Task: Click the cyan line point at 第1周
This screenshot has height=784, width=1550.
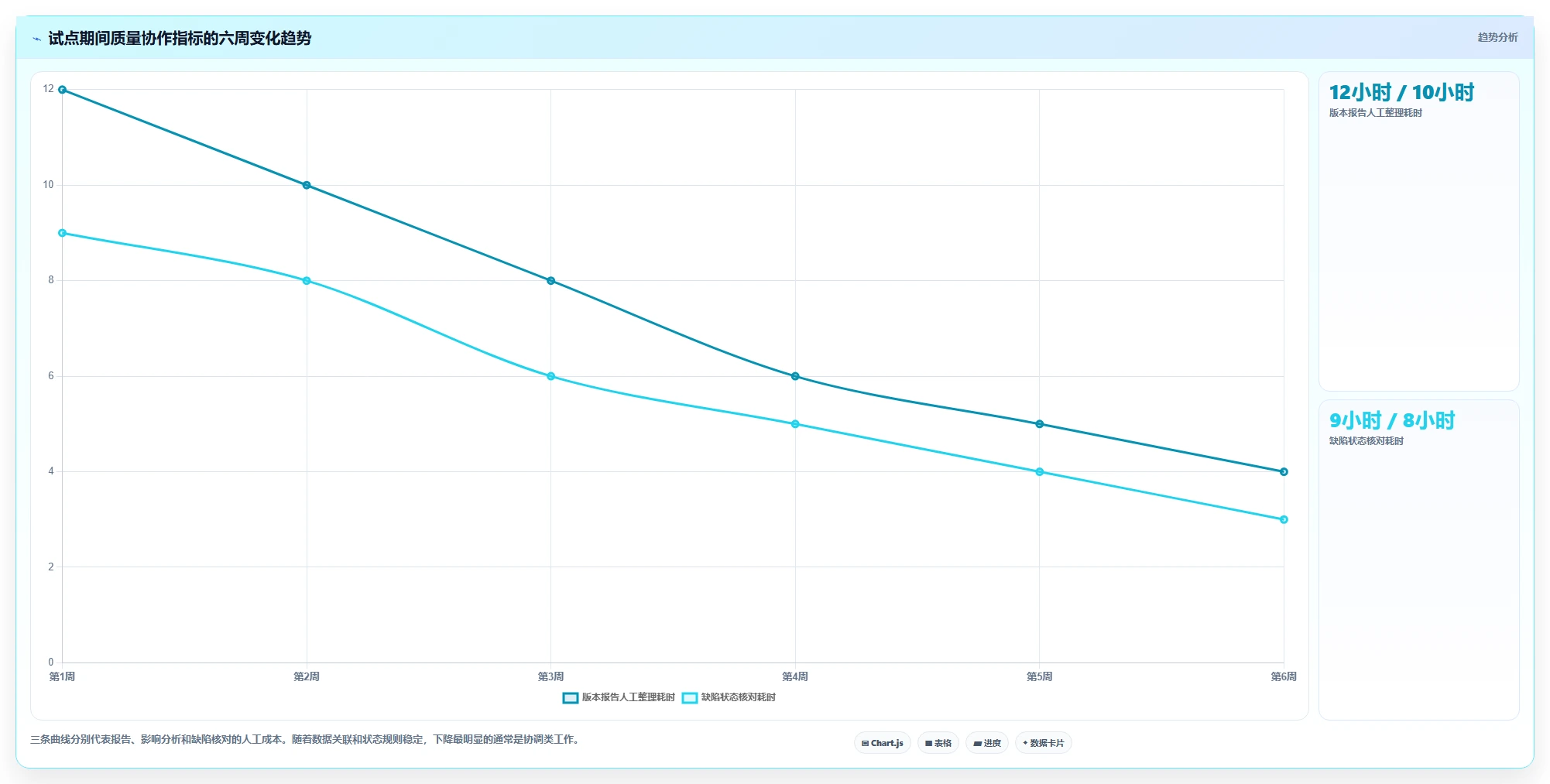Action: click(63, 233)
